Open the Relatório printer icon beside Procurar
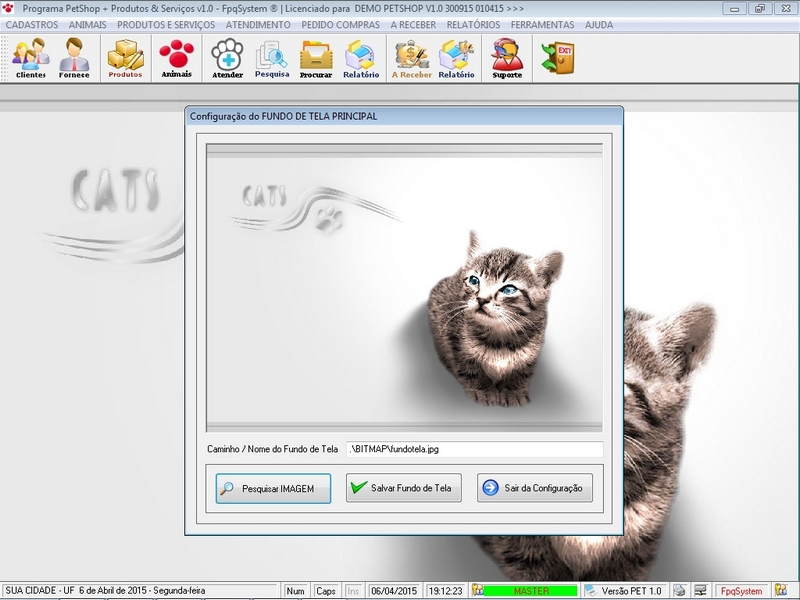 [361, 58]
